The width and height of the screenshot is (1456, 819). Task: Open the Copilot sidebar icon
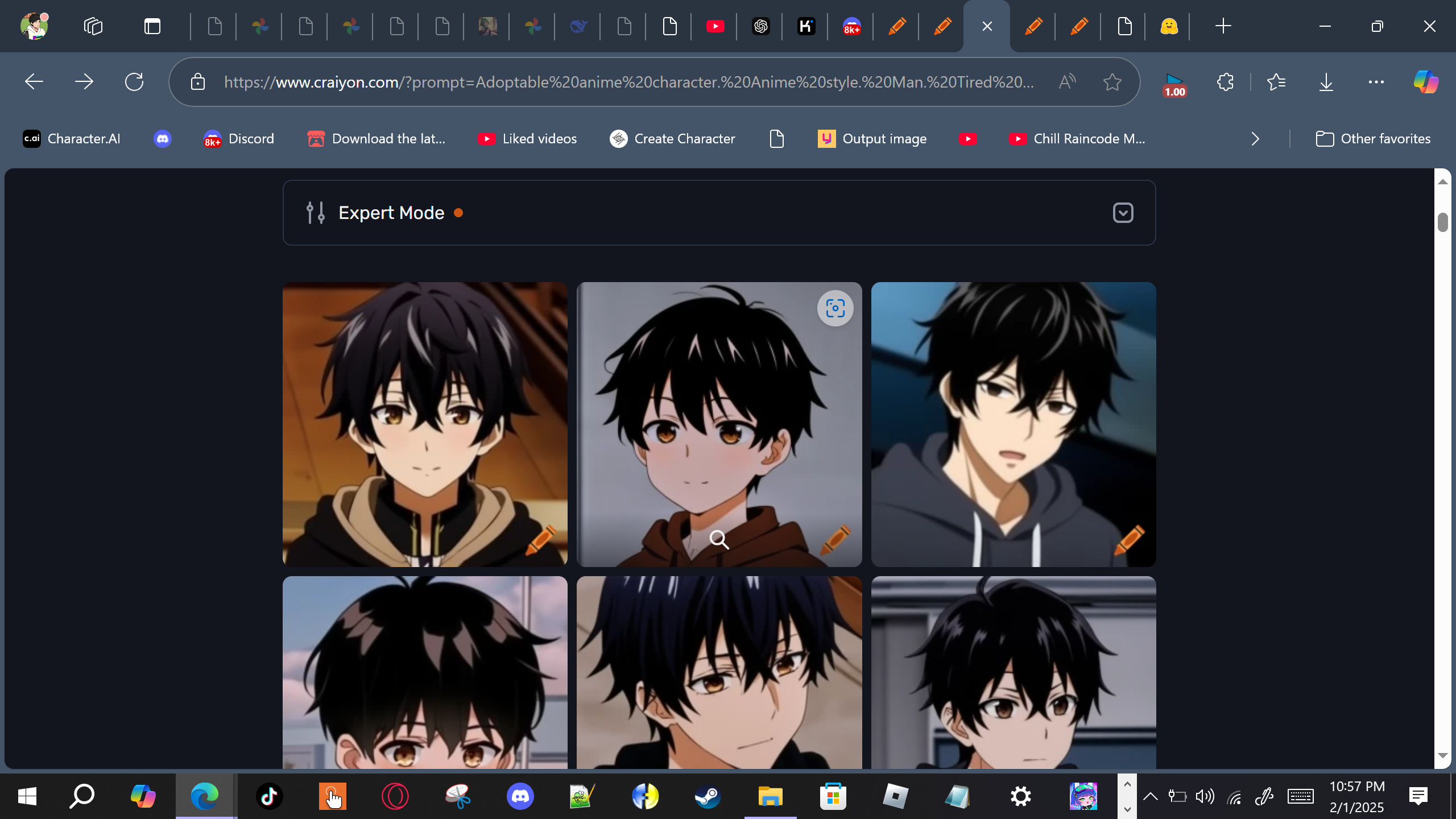[x=1426, y=82]
